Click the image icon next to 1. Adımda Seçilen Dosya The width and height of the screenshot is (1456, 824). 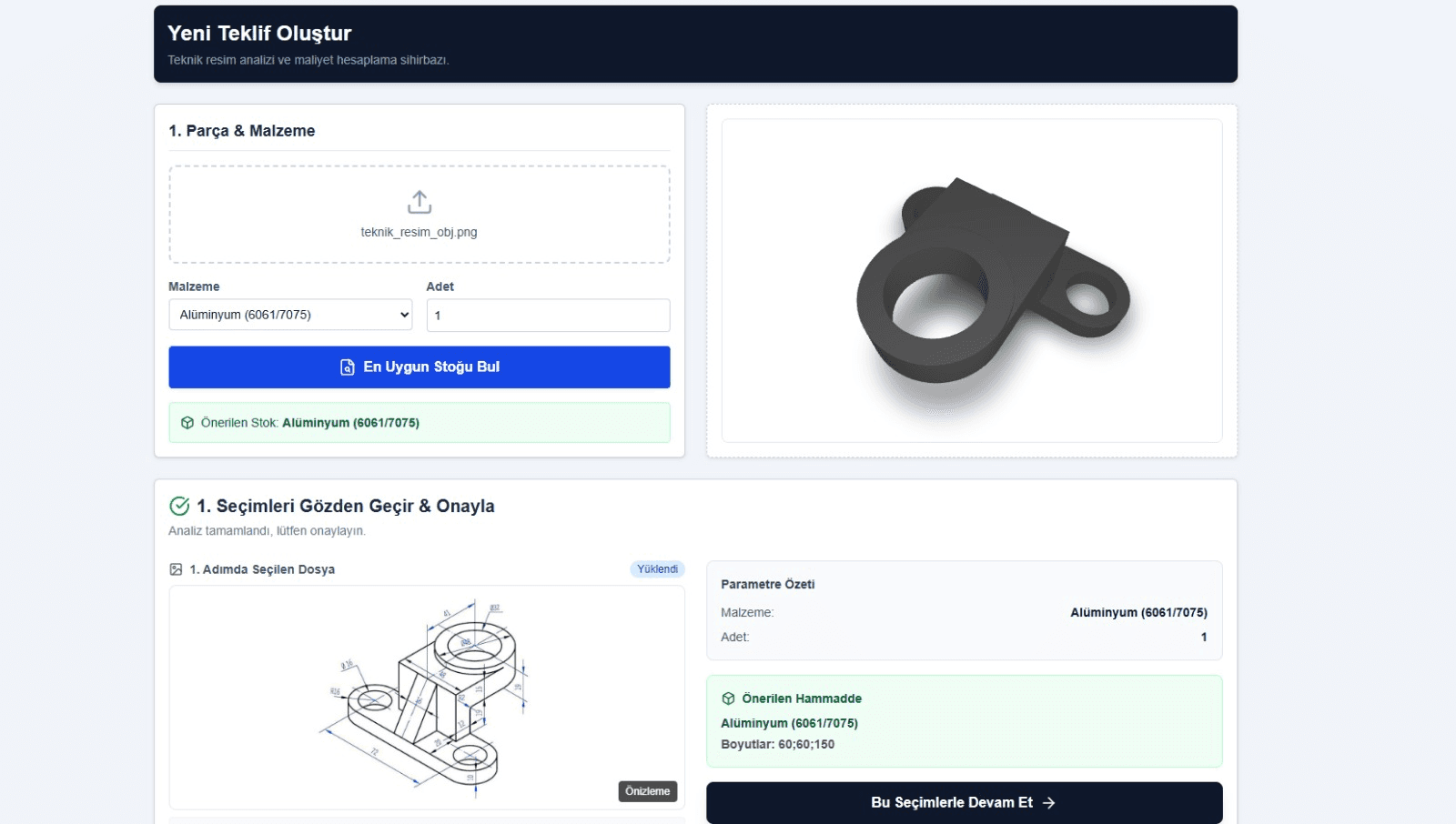tap(177, 569)
